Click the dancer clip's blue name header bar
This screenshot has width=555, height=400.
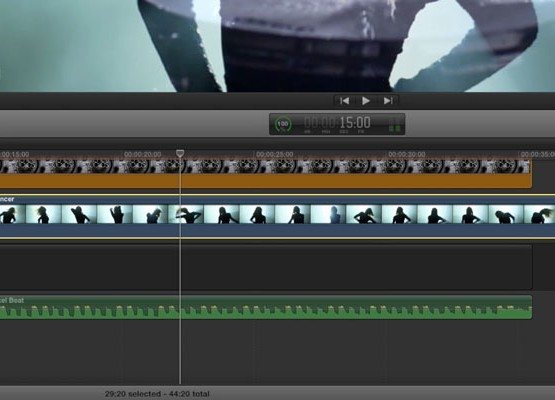point(278,199)
